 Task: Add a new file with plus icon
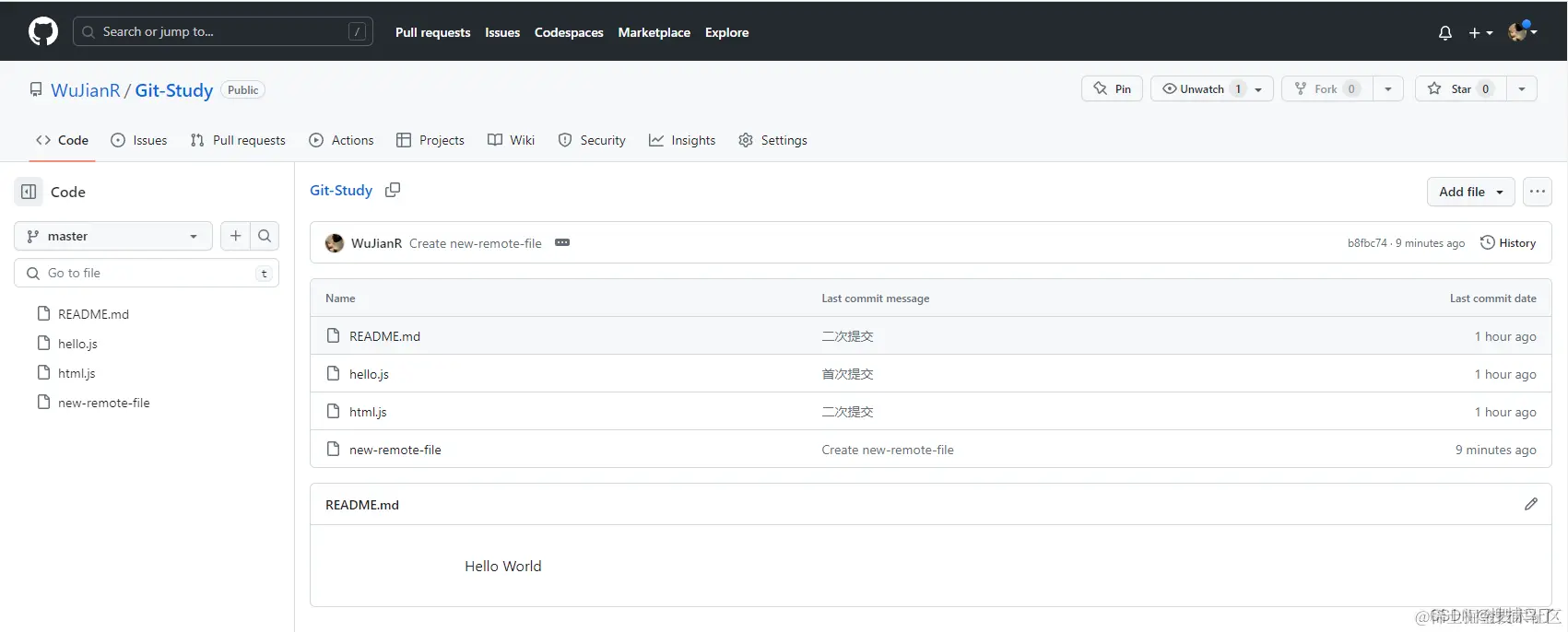pyautogui.click(x=235, y=236)
